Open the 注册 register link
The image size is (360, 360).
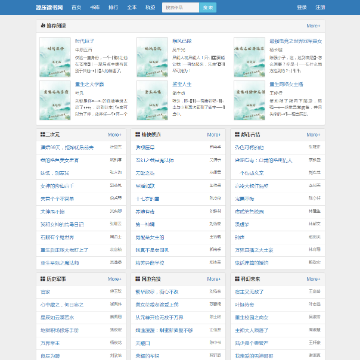click(x=320, y=7)
